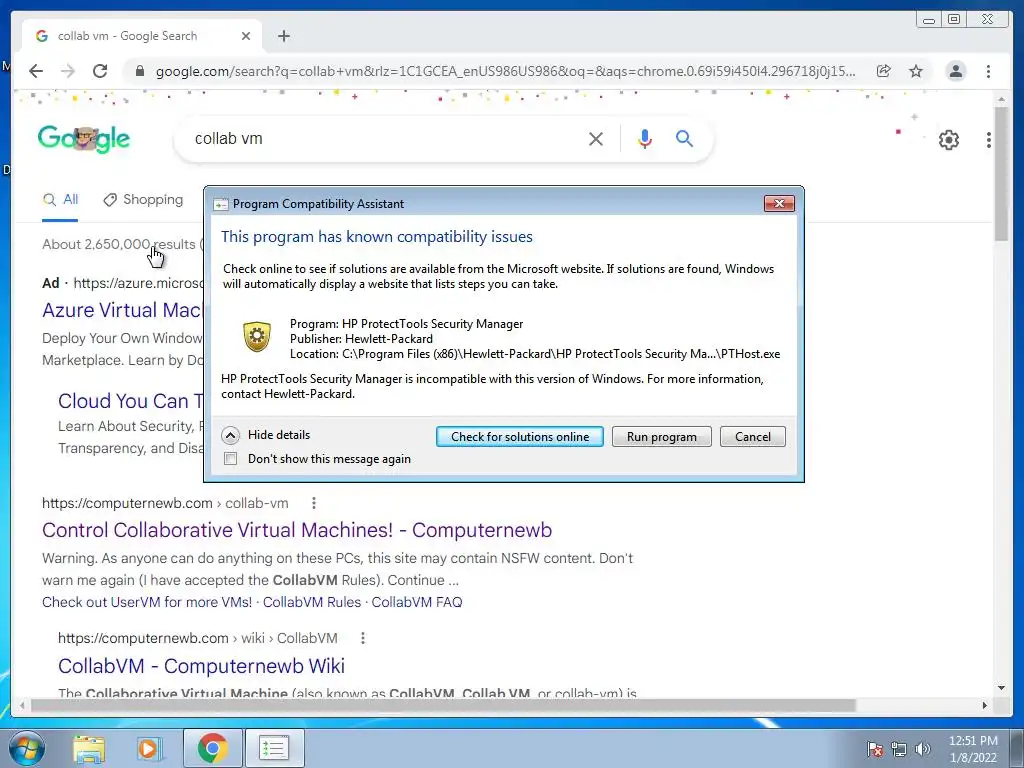The height and width of the screenshot is (768, 1024).
Task: Open the CollabVM Rules sitelink
Action: 312,602
